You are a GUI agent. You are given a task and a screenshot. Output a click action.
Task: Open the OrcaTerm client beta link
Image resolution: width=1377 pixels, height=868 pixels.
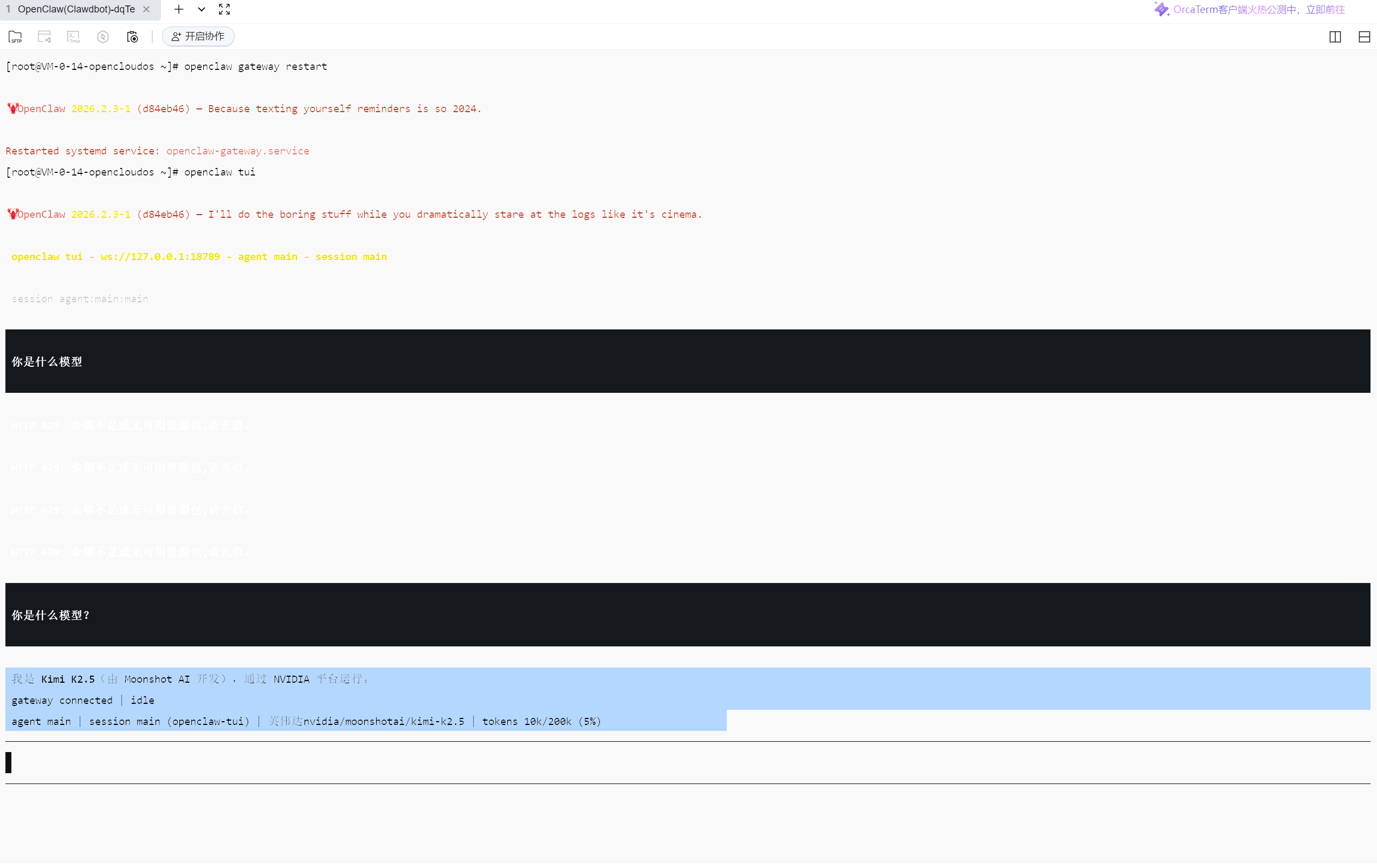pyautogui.click(x=1259, y=9)
